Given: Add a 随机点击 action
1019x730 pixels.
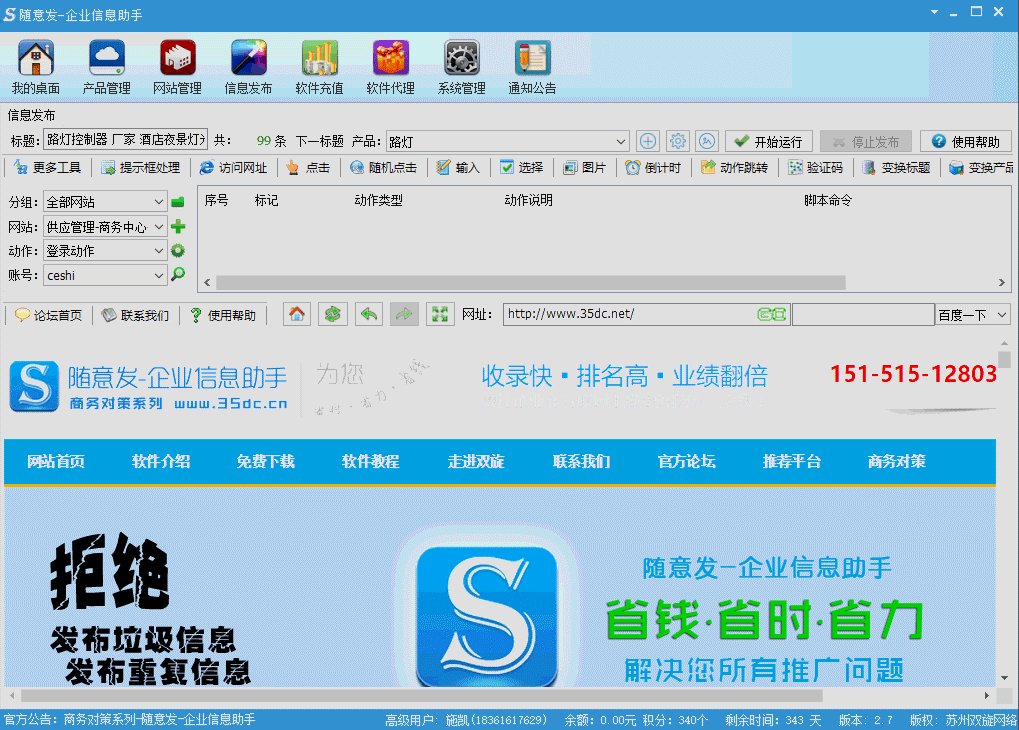Looking at the screenshot, I should [x=383, y=168].
